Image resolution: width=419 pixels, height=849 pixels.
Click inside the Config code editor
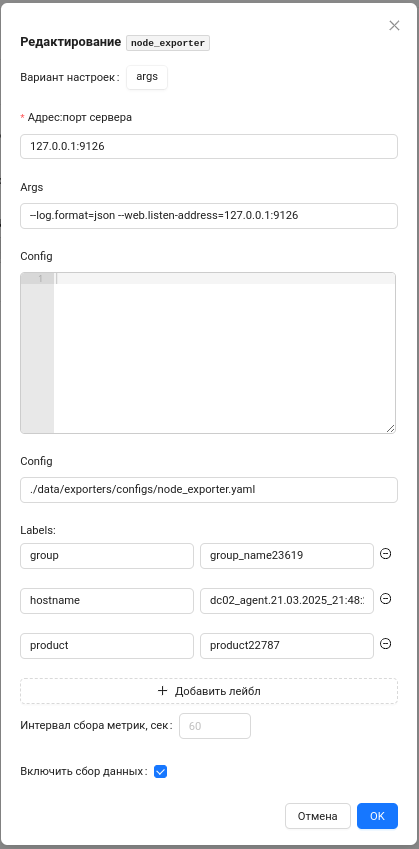(x=224, y=352)
